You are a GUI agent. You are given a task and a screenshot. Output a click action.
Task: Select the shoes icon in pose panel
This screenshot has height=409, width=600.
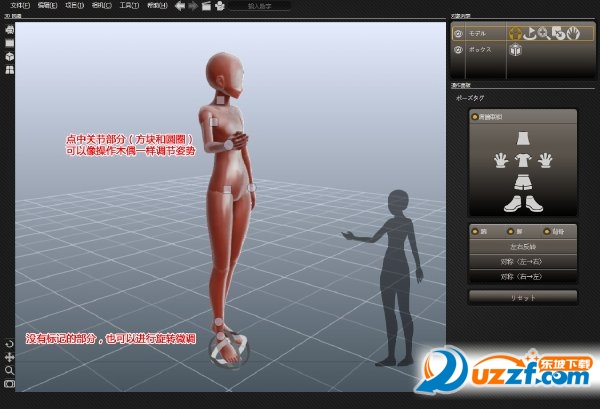(x=523, y=204)
